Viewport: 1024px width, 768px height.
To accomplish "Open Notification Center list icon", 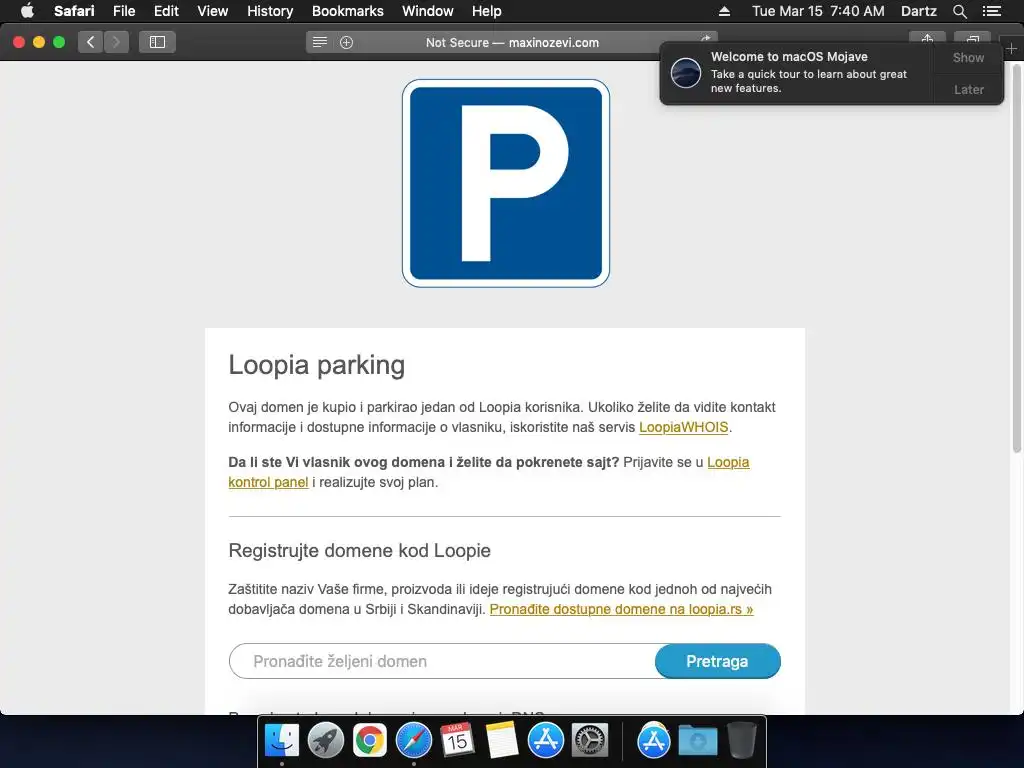I will (992, 11).
